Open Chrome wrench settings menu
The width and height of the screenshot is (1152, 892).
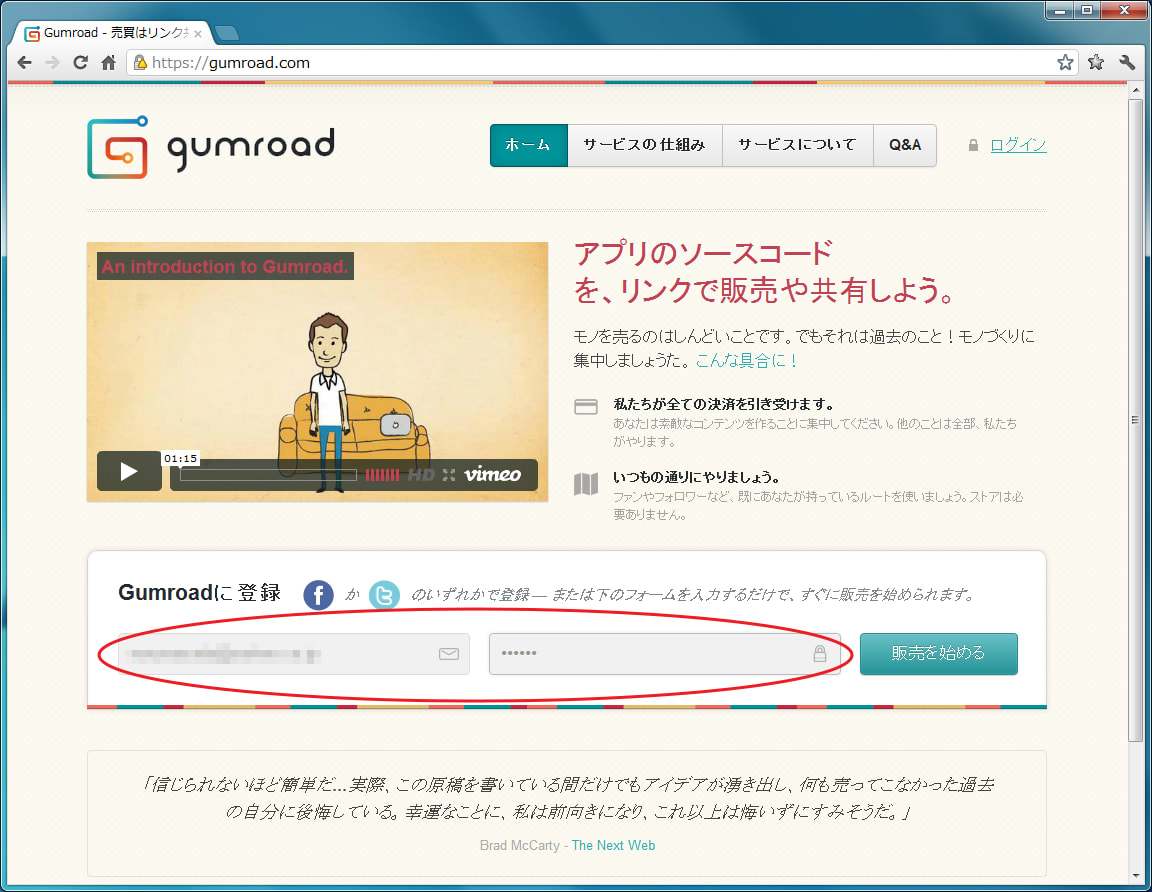[1127, 62]
